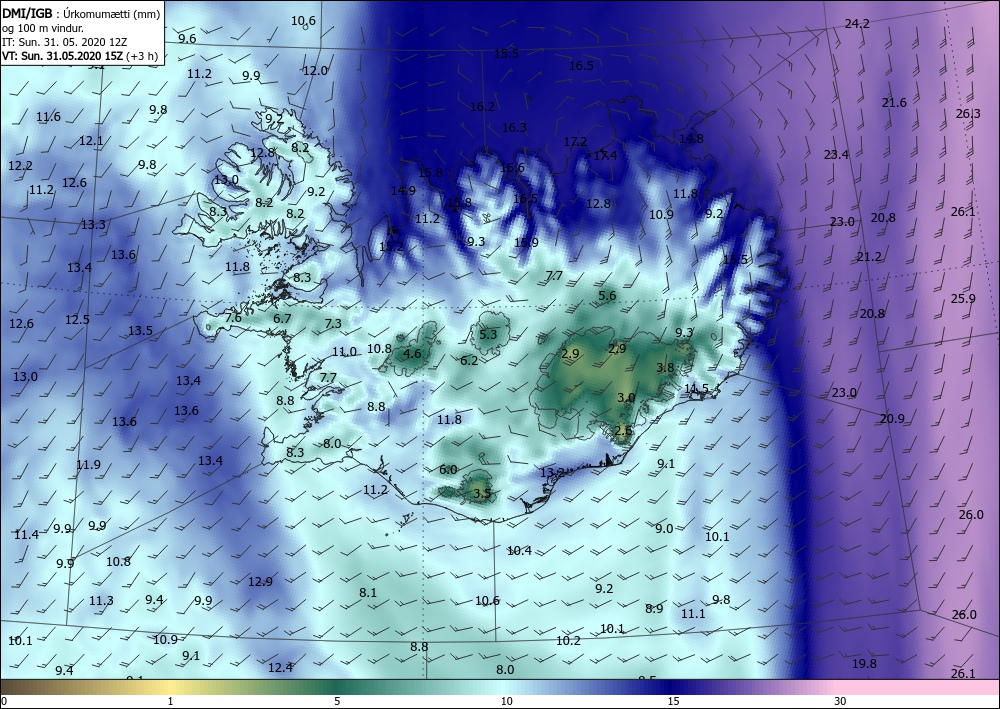
Task: Click the 10.4 value on the map
Action: (519, 550)
